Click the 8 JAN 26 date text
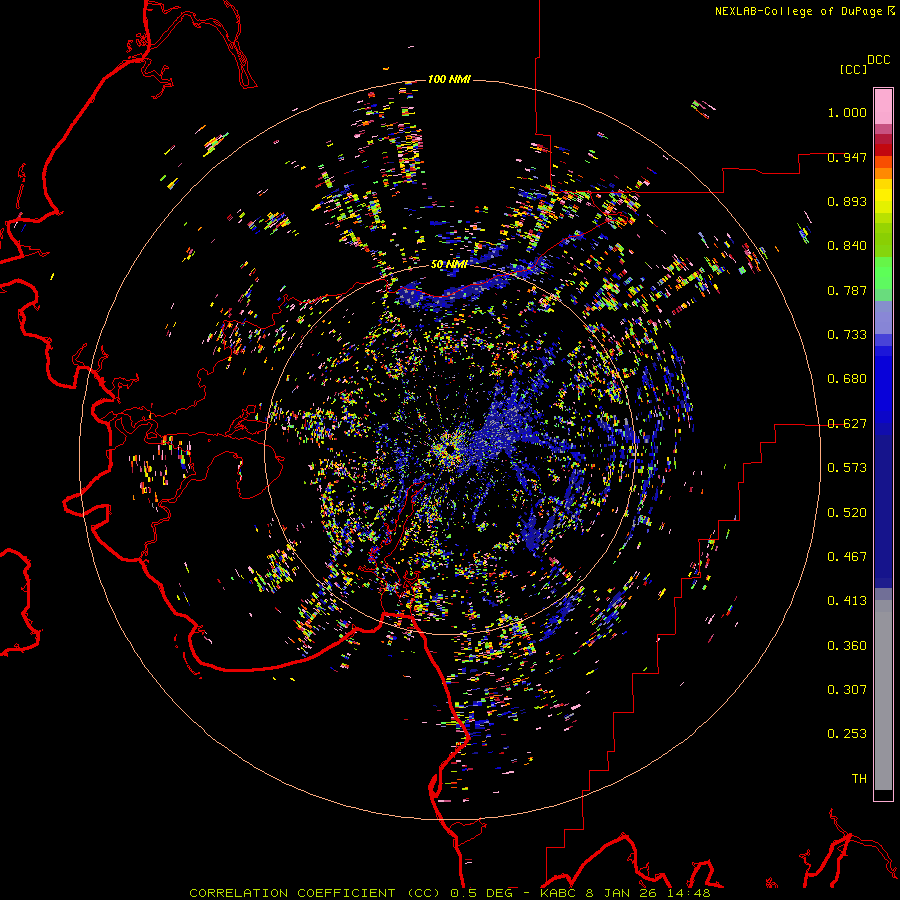The height and width of the screenshot is (900, 900). pos(621,893)
